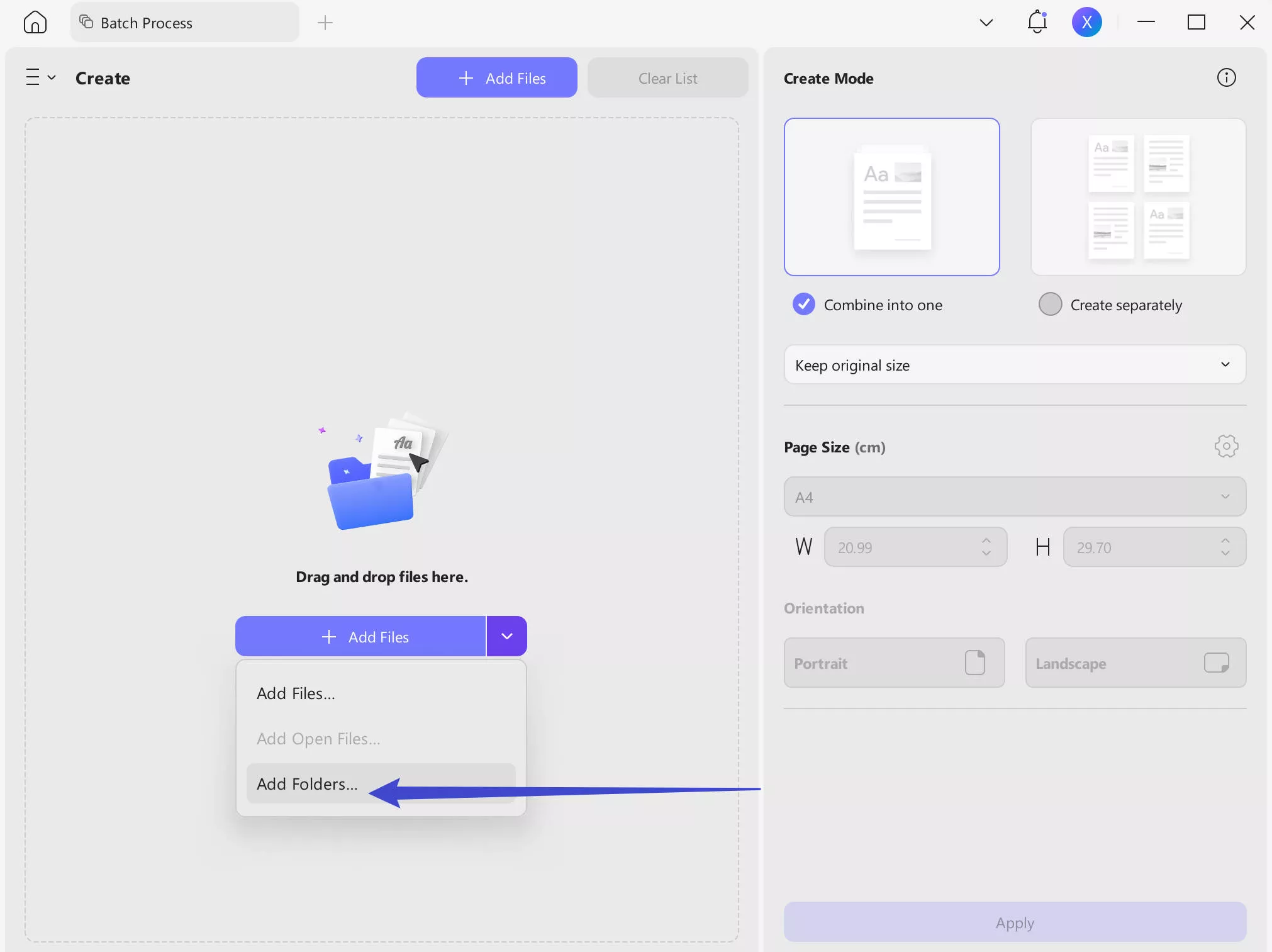This screenshot has width=1272, height=952.
Task: Select Create separately option
Action: (1050, 305)
